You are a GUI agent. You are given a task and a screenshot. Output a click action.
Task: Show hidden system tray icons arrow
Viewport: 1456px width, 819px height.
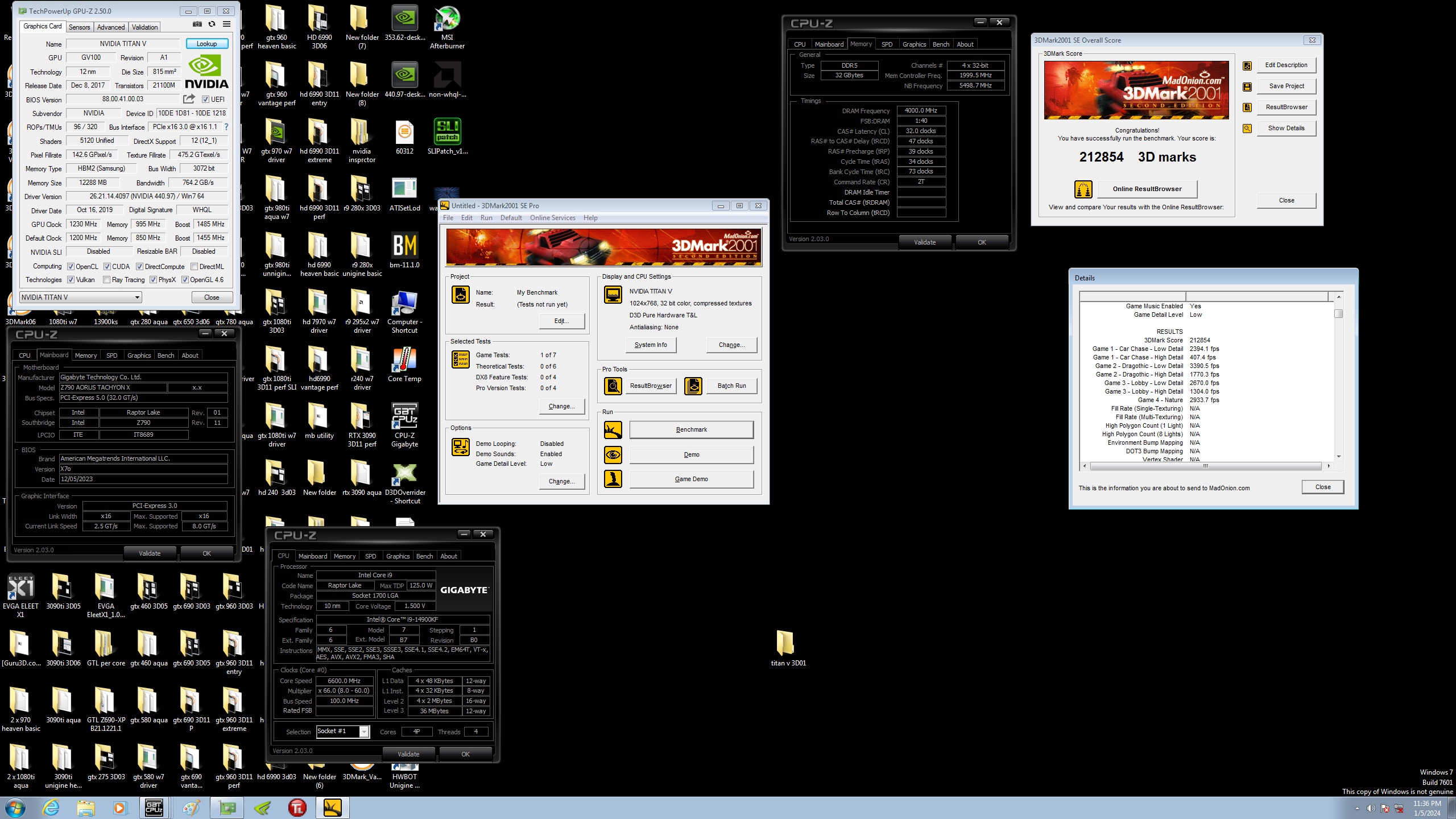[1357, 808]
